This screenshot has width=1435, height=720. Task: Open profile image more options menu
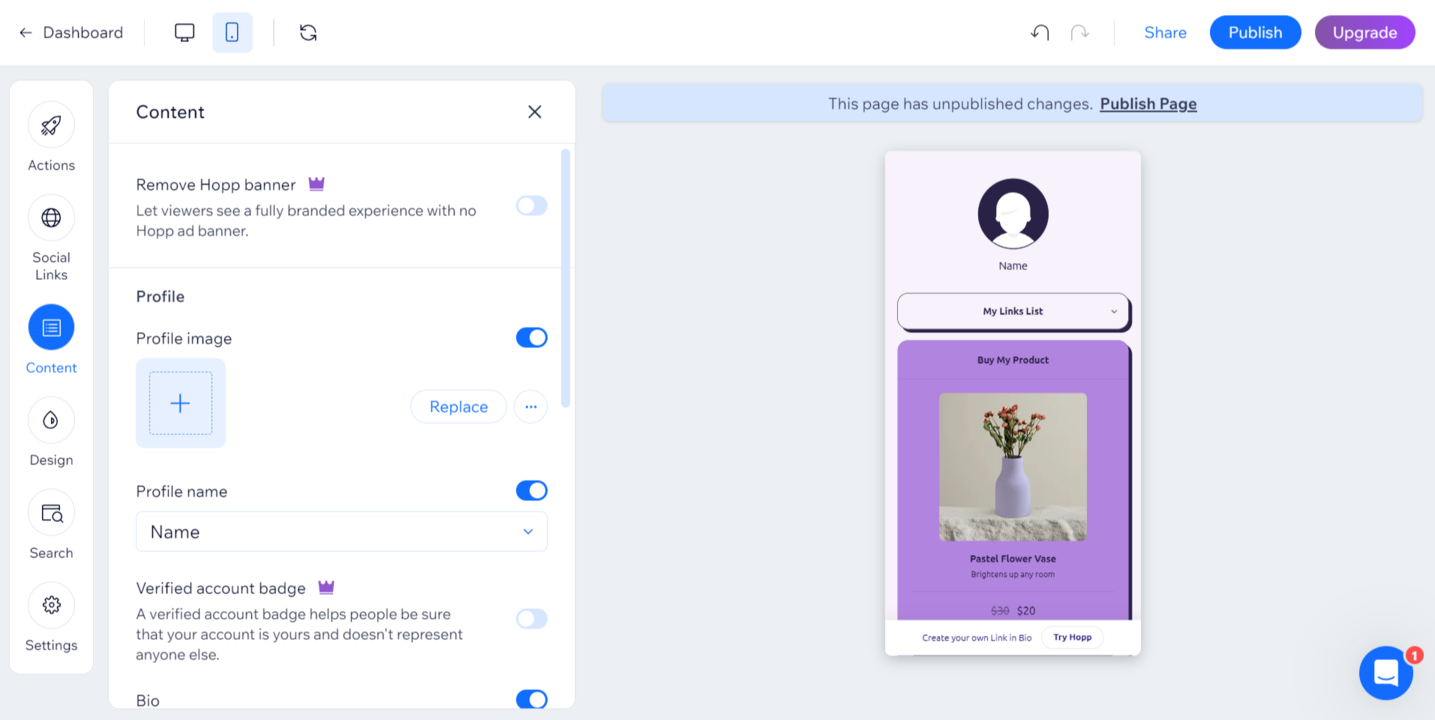point(531,407)
